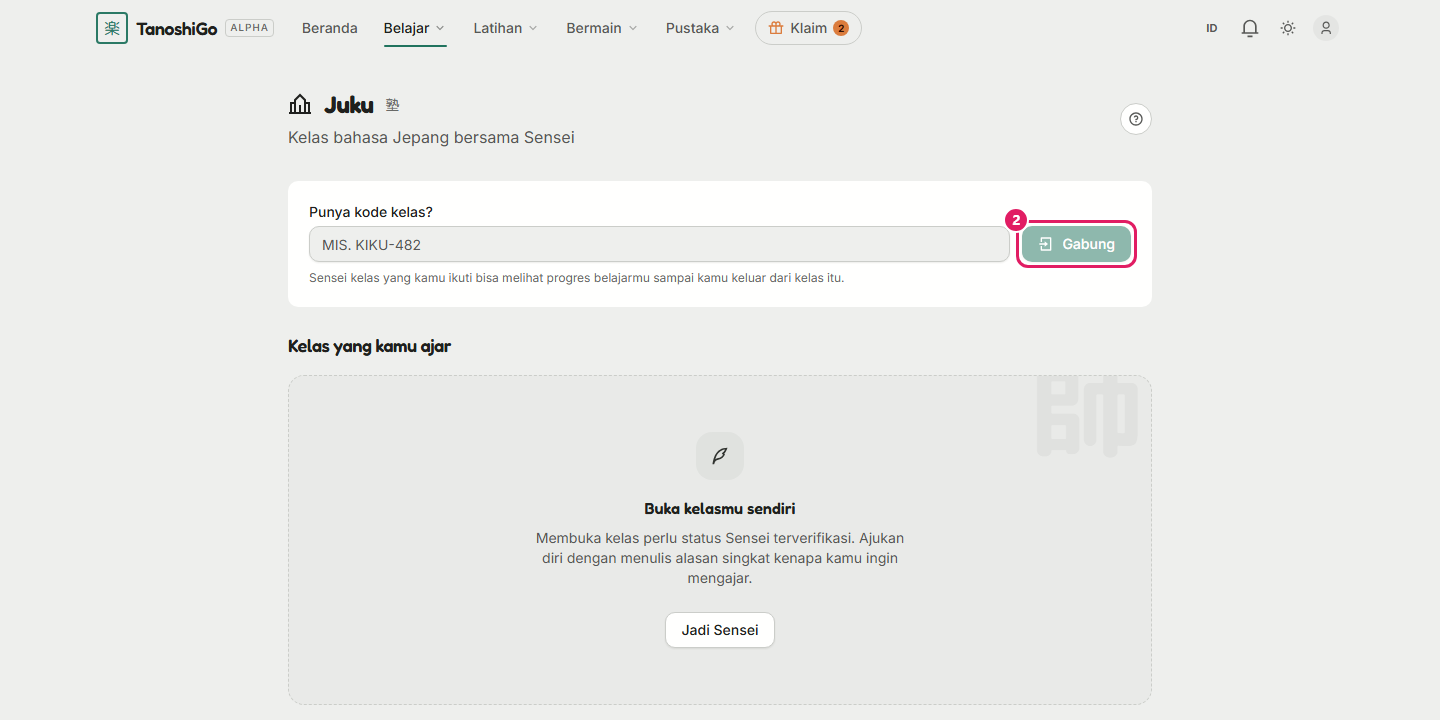Click the Klaim notification count badge
The height and width of the screenshot is (720, 1440).
coord(841,28)
